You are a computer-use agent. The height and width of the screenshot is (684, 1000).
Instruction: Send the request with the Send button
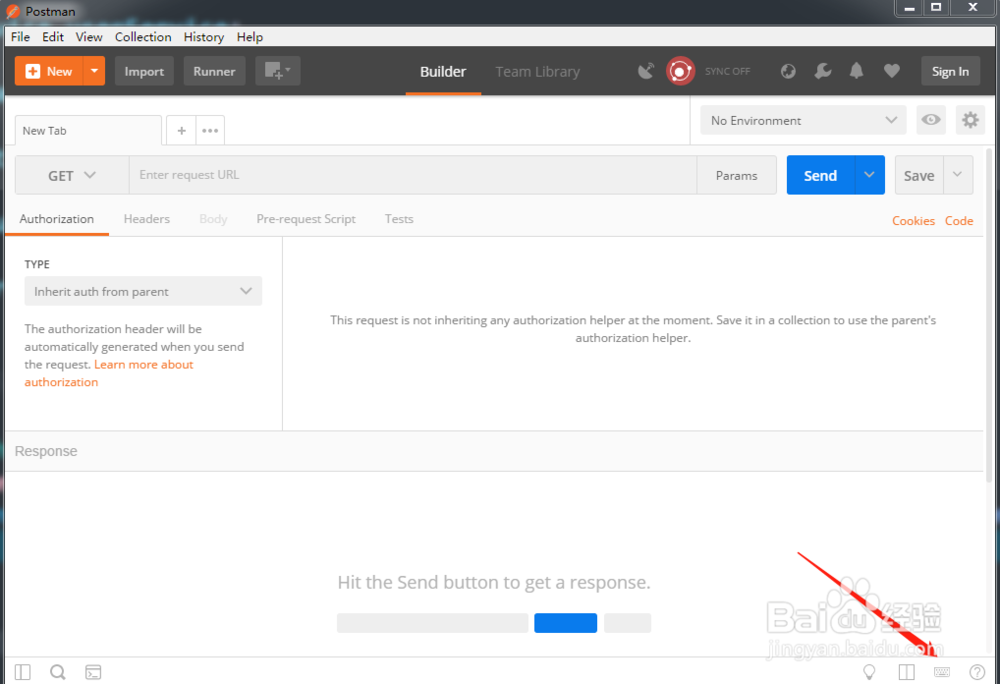[x=820, y=175]
